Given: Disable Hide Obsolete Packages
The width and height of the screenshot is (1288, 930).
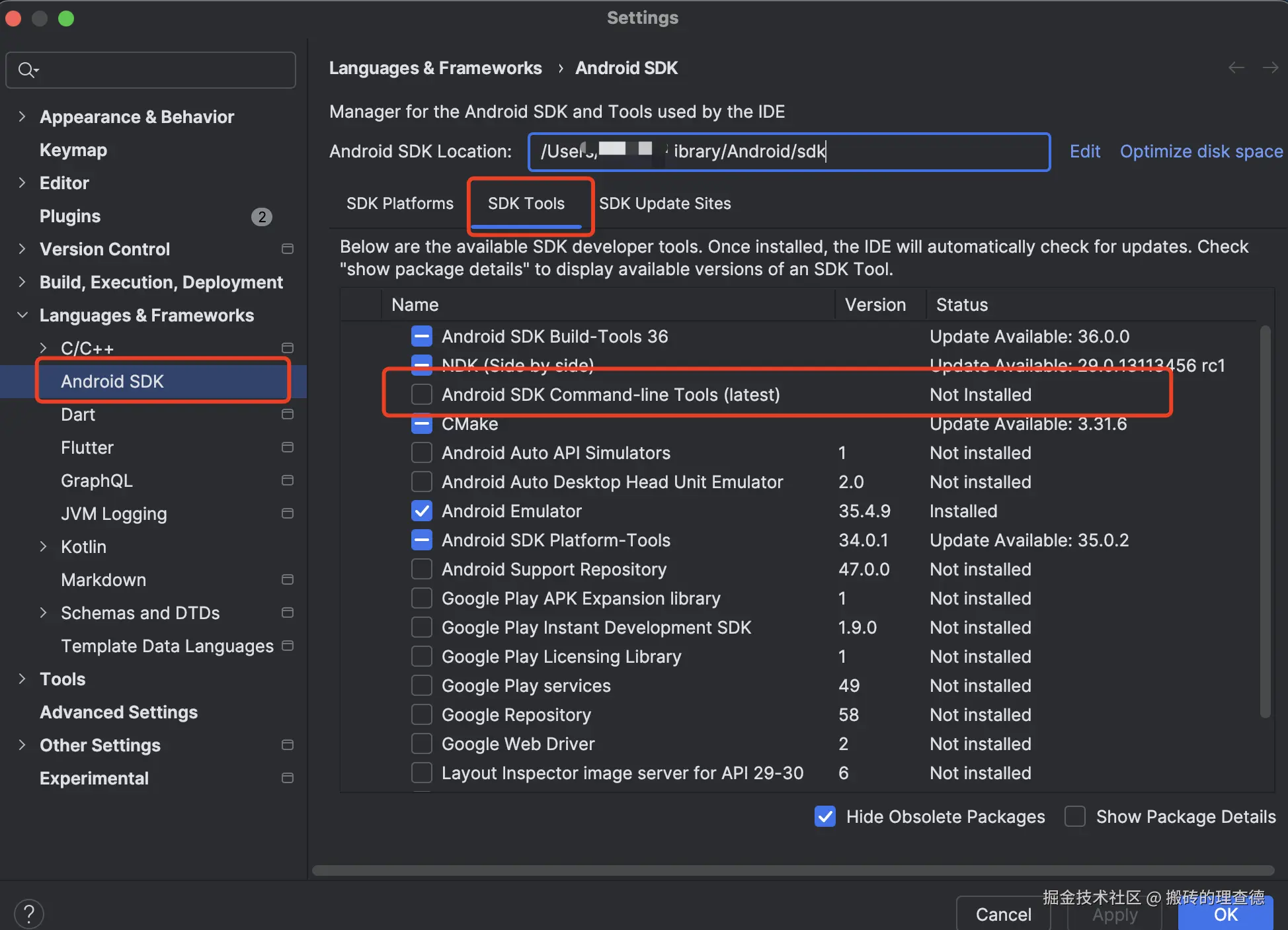Looking at the screenshot, I should coord(825,816).
